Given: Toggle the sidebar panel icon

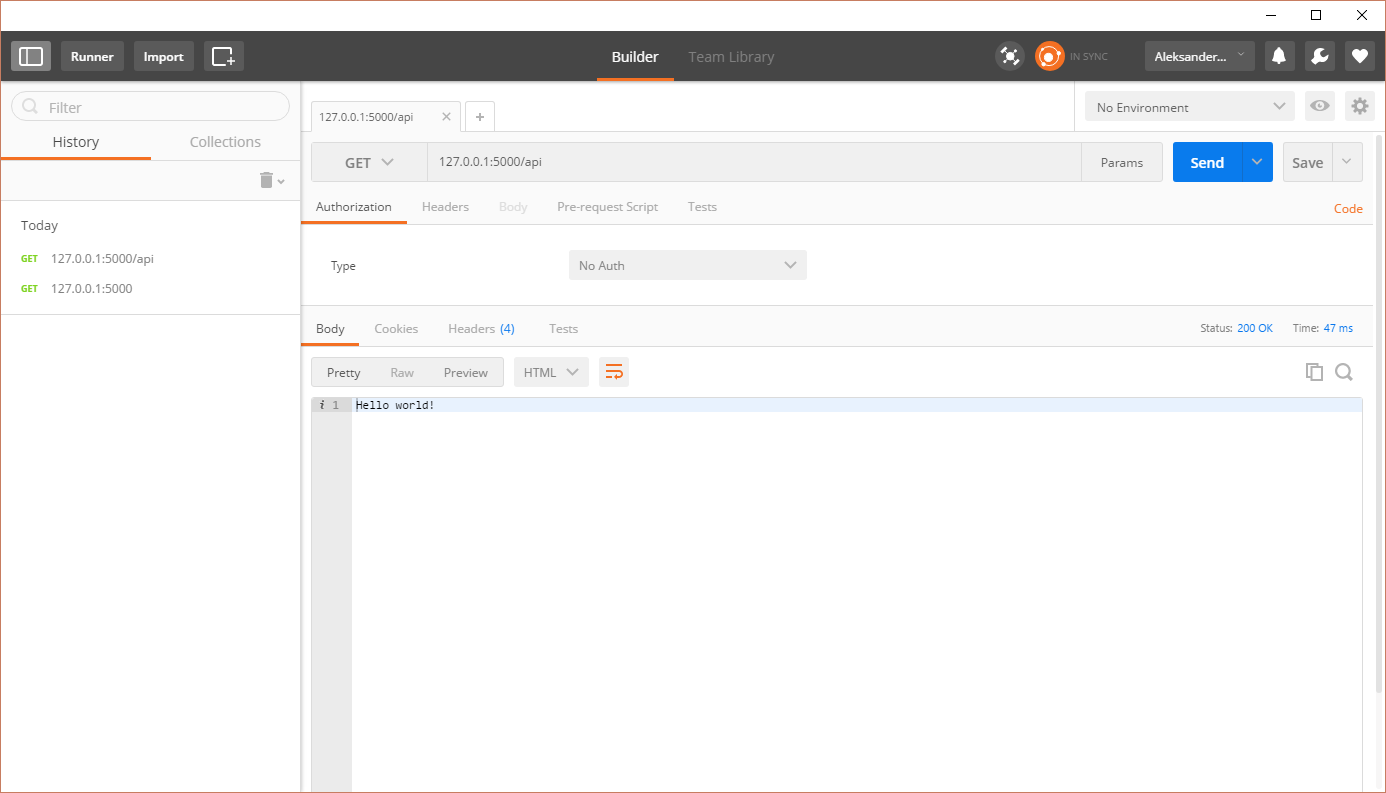Looking at the screenshot, I should pos(31,56).
